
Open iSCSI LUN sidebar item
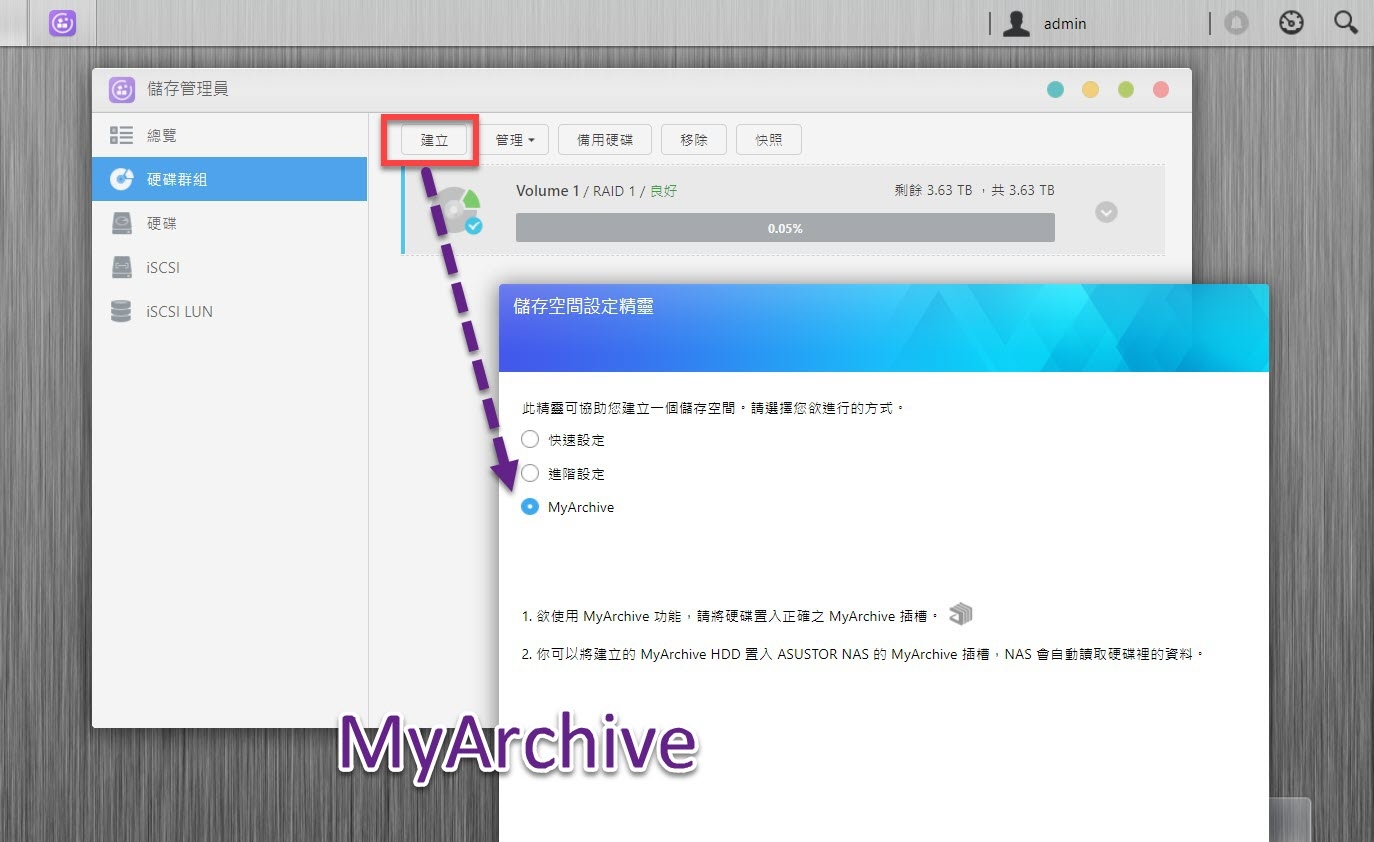point(230,311)
